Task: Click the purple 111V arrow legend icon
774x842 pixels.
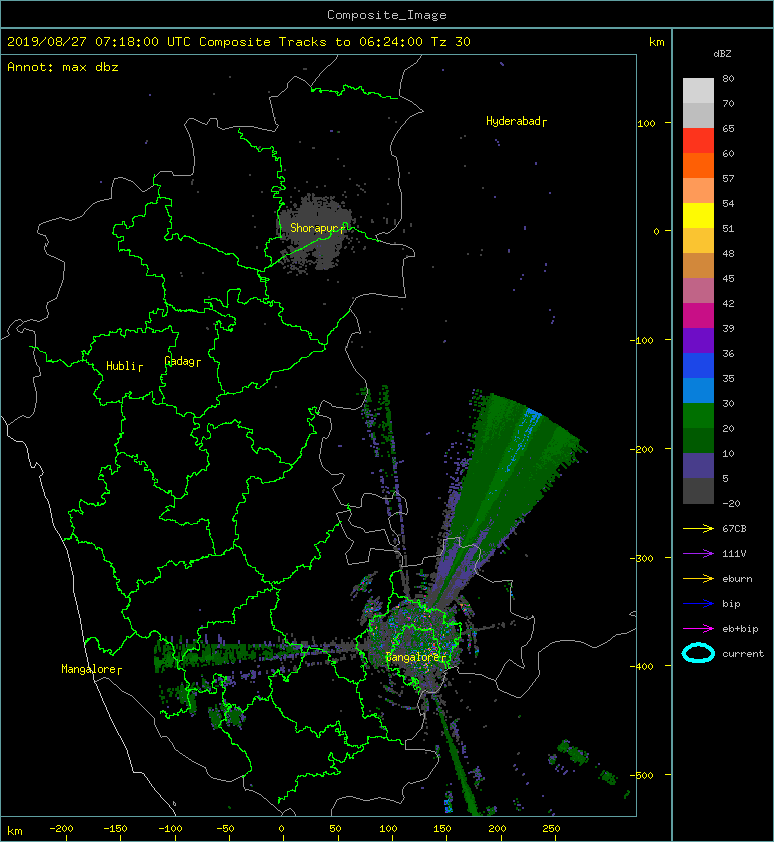Action: pos(698,554)
